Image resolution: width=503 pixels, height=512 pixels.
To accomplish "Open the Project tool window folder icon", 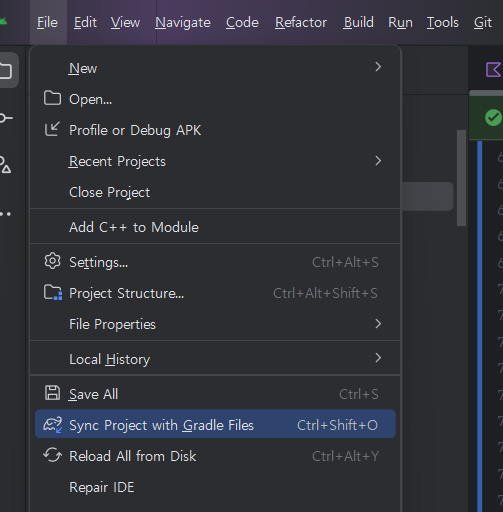I will pyautogui.click(x=6, y=70).
